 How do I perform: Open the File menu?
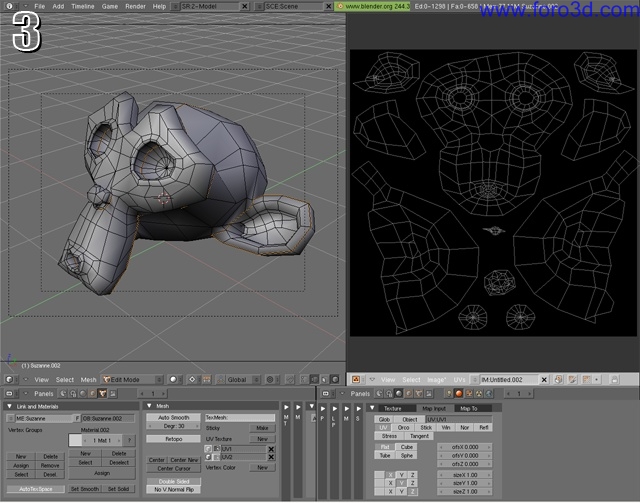point(40,6)
